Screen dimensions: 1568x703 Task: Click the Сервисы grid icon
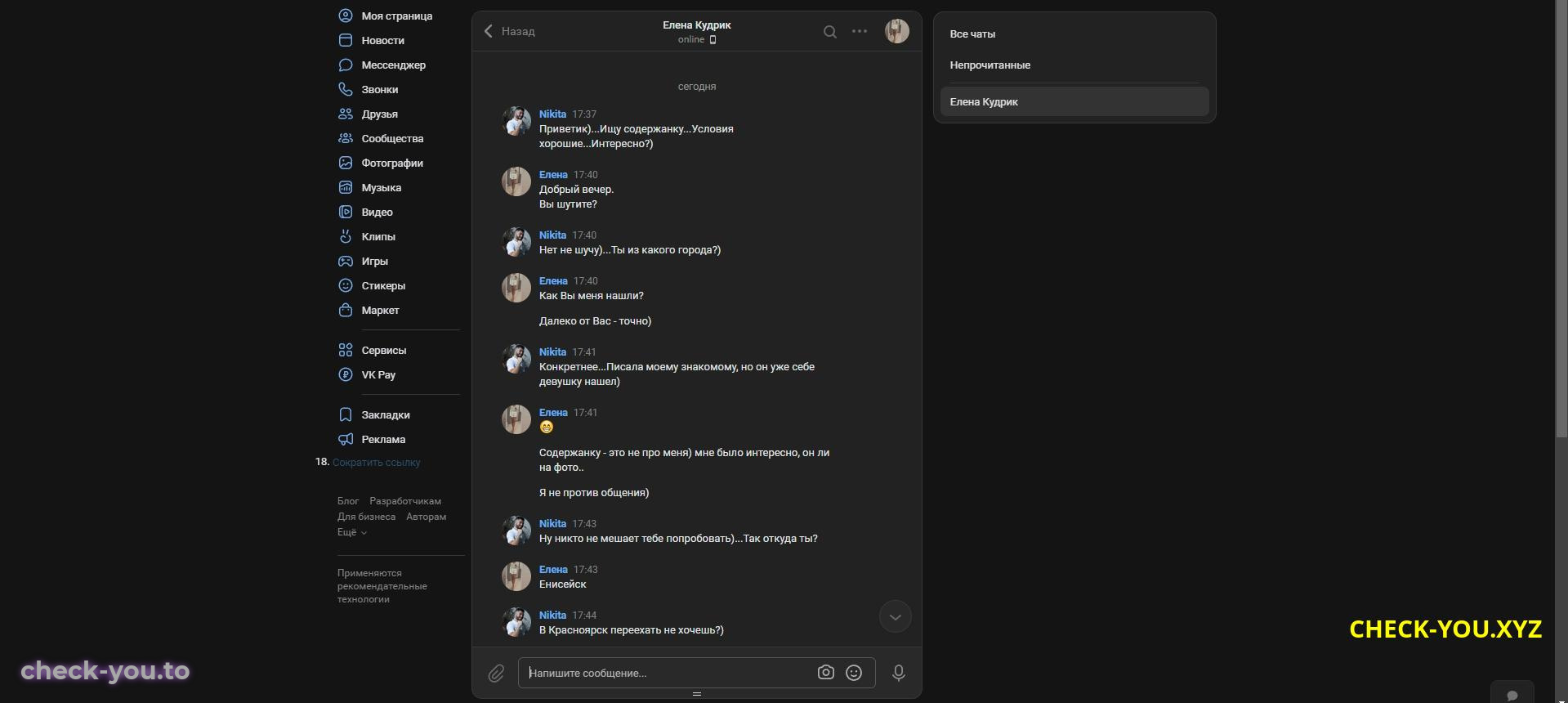(x=346, y=350)
